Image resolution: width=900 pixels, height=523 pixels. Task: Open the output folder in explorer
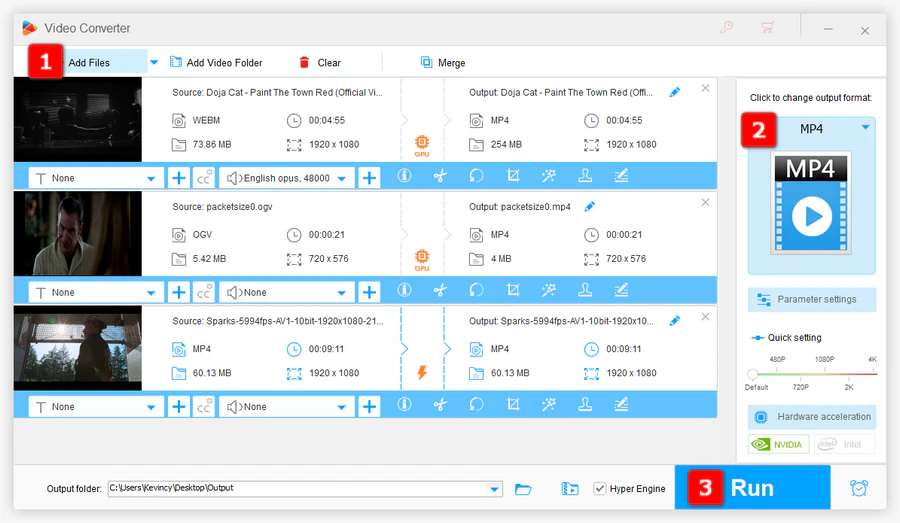pyautogui.click(x=570, y=489)
